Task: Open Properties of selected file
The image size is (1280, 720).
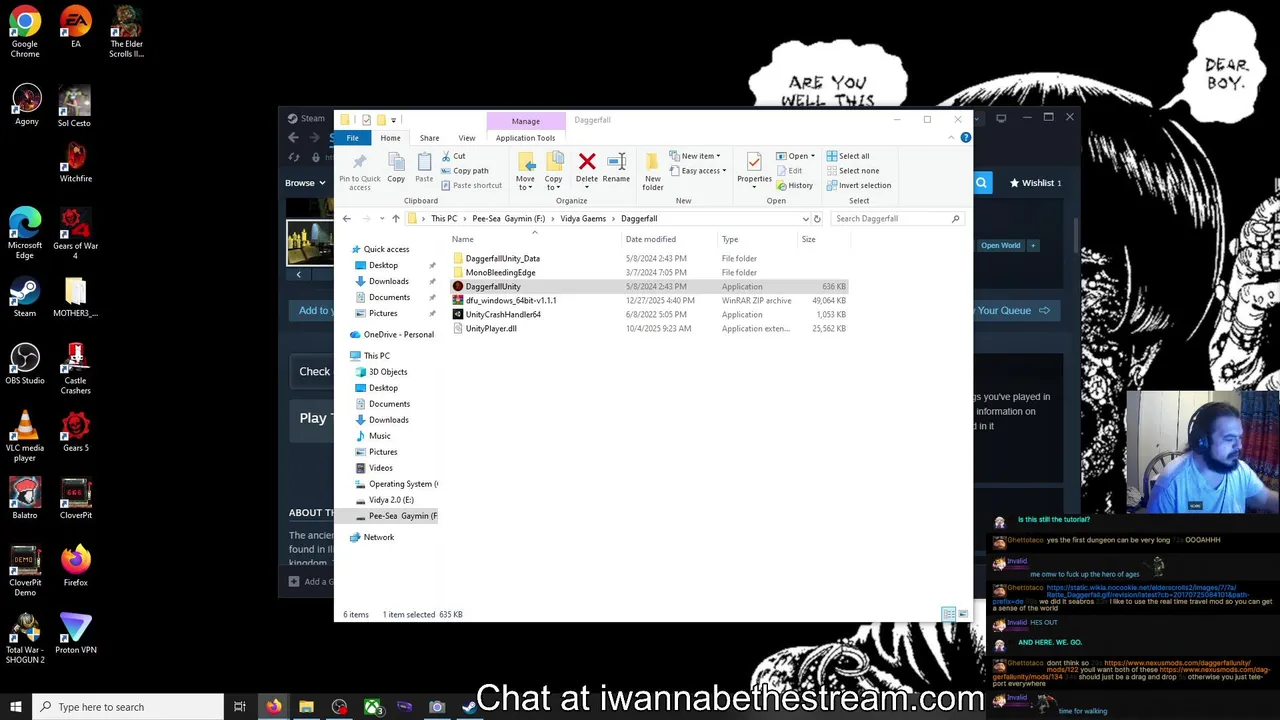Action: point(754,168)
